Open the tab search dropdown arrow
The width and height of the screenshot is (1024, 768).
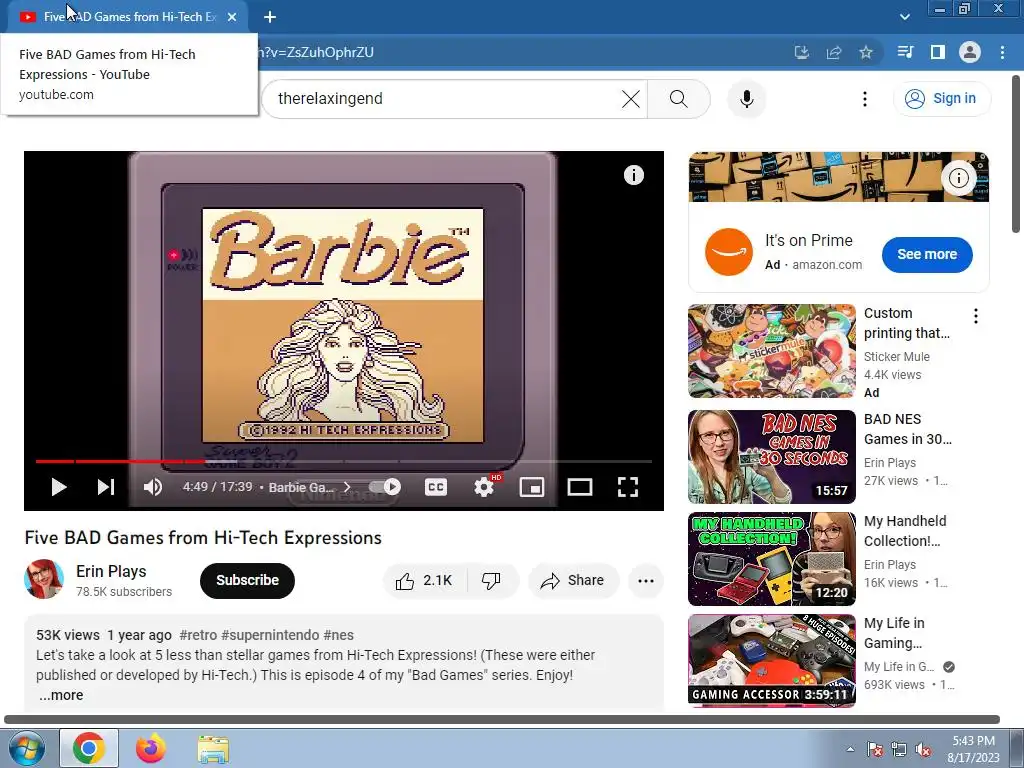coord(904,17)
